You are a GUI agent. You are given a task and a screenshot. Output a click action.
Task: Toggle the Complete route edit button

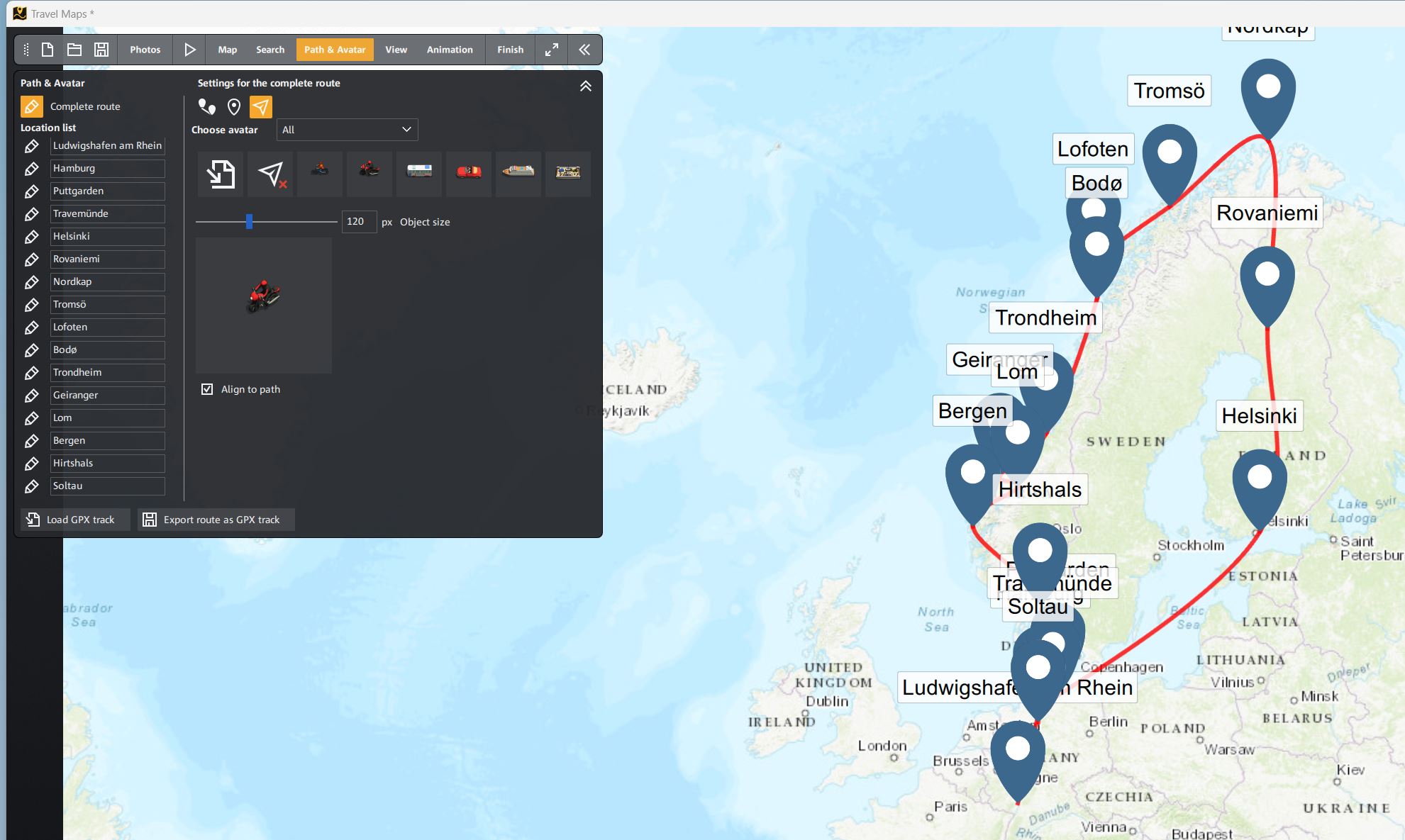click(31, 107)
